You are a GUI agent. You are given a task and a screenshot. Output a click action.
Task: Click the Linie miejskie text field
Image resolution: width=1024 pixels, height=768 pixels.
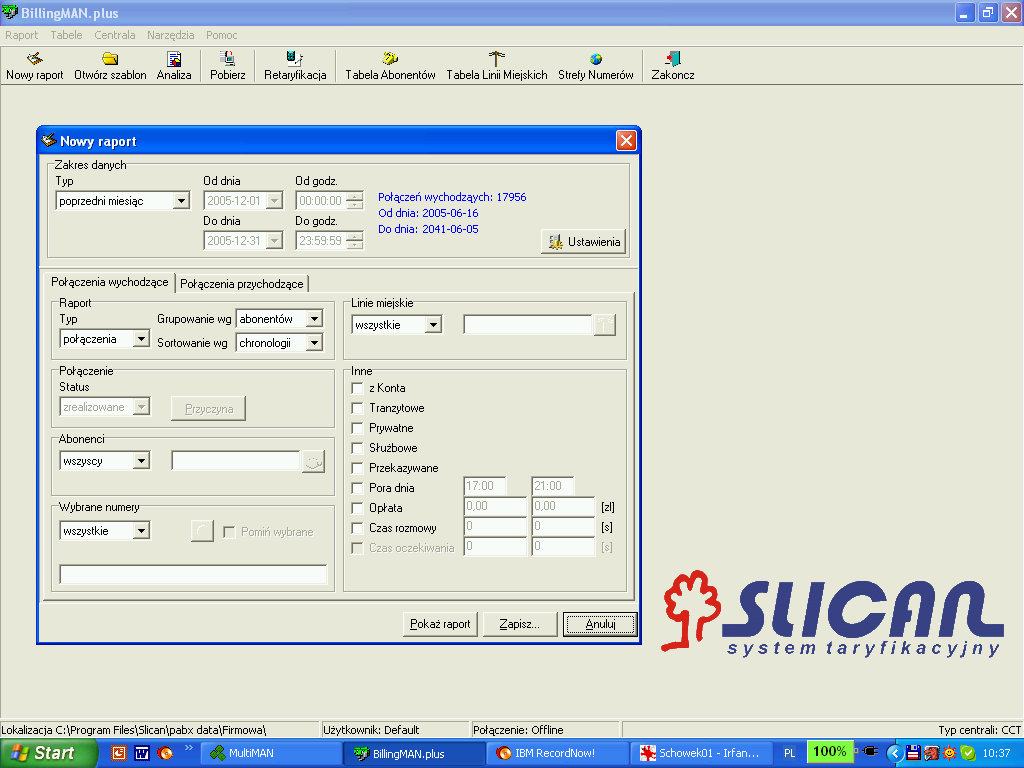click(528, 325)
